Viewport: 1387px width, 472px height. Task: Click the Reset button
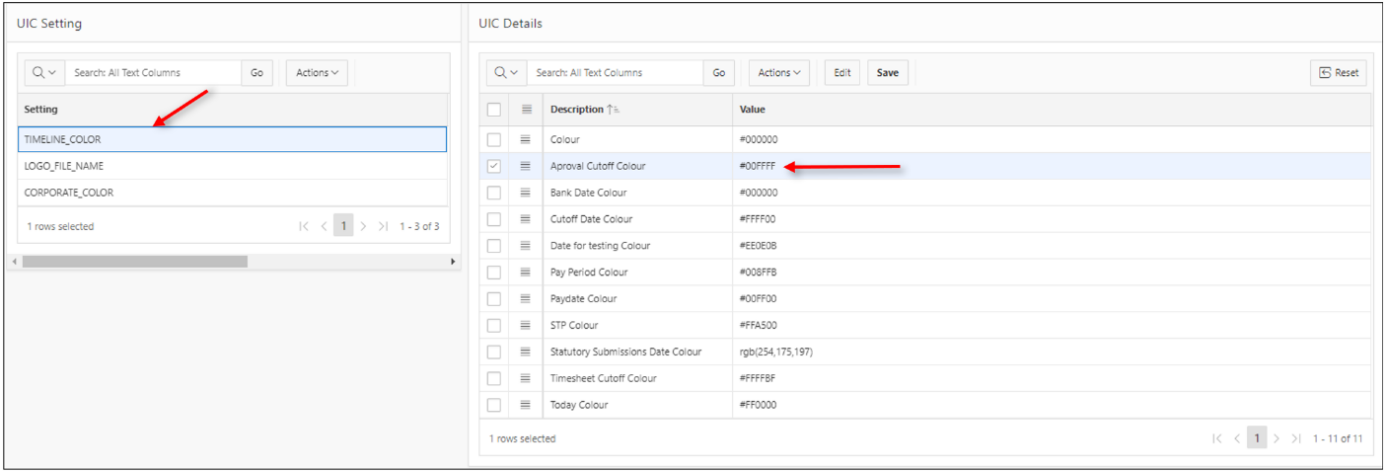(x=1338, y=73)
